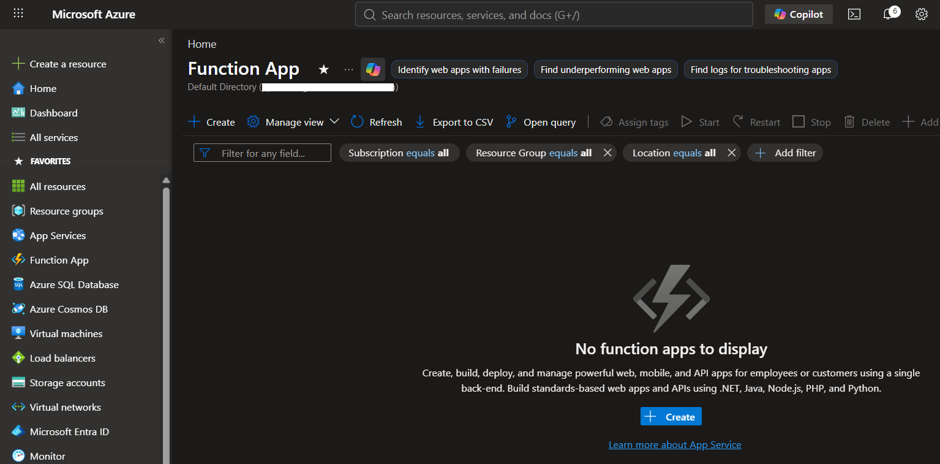This screenshot has width=940, height=464.
Task: Collapse the left sidebar with double chevron
Action: tap(161, 40)
